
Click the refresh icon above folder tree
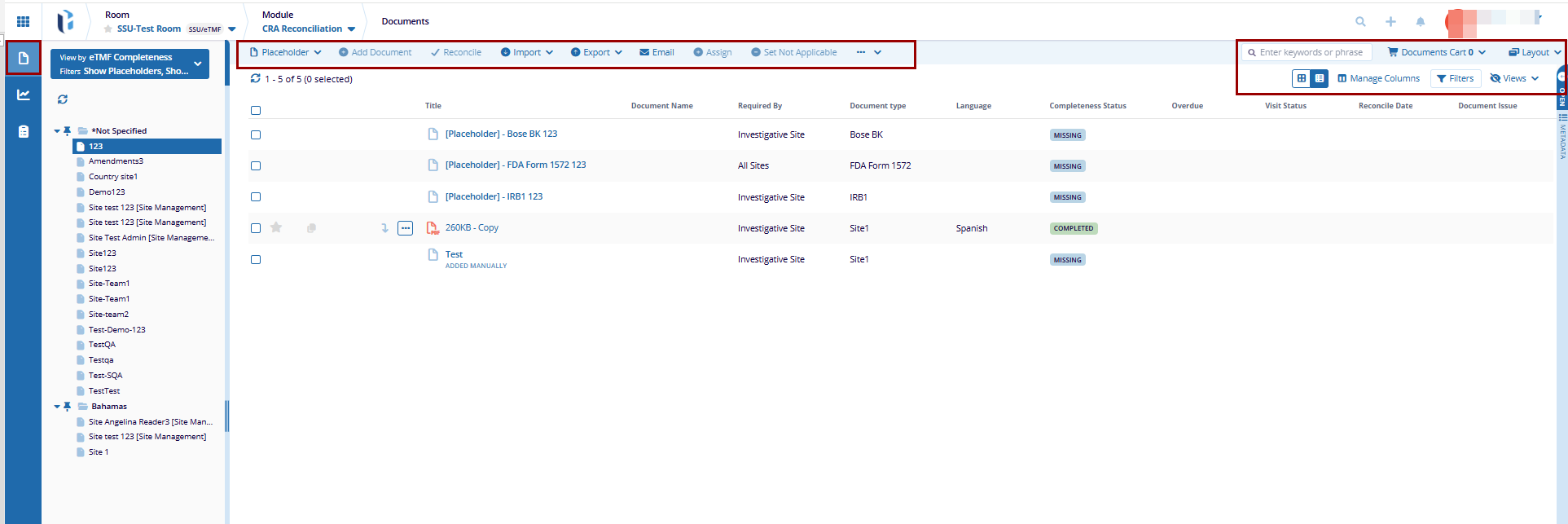click(x=63, y=99)
